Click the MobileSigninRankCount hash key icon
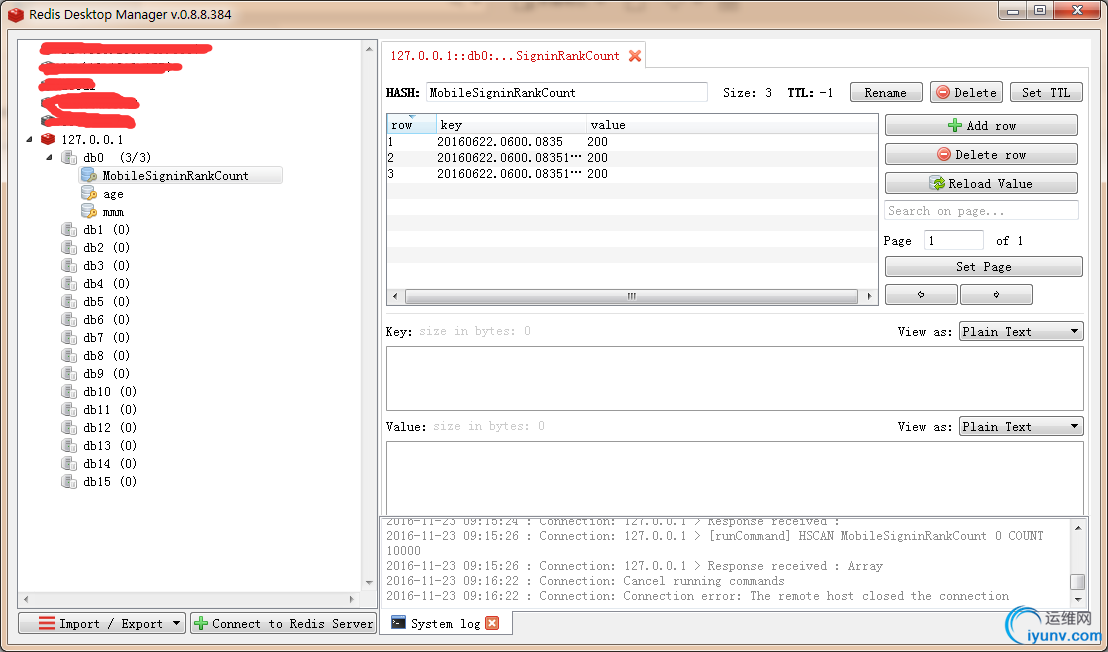The image size is (1108, 652). click(88, 175)
